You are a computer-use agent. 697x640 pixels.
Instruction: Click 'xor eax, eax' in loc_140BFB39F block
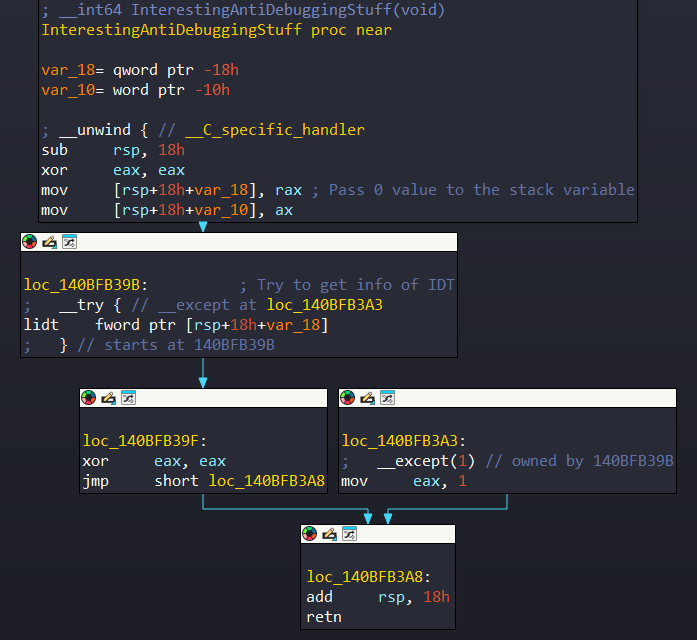[x=154, y=461]
